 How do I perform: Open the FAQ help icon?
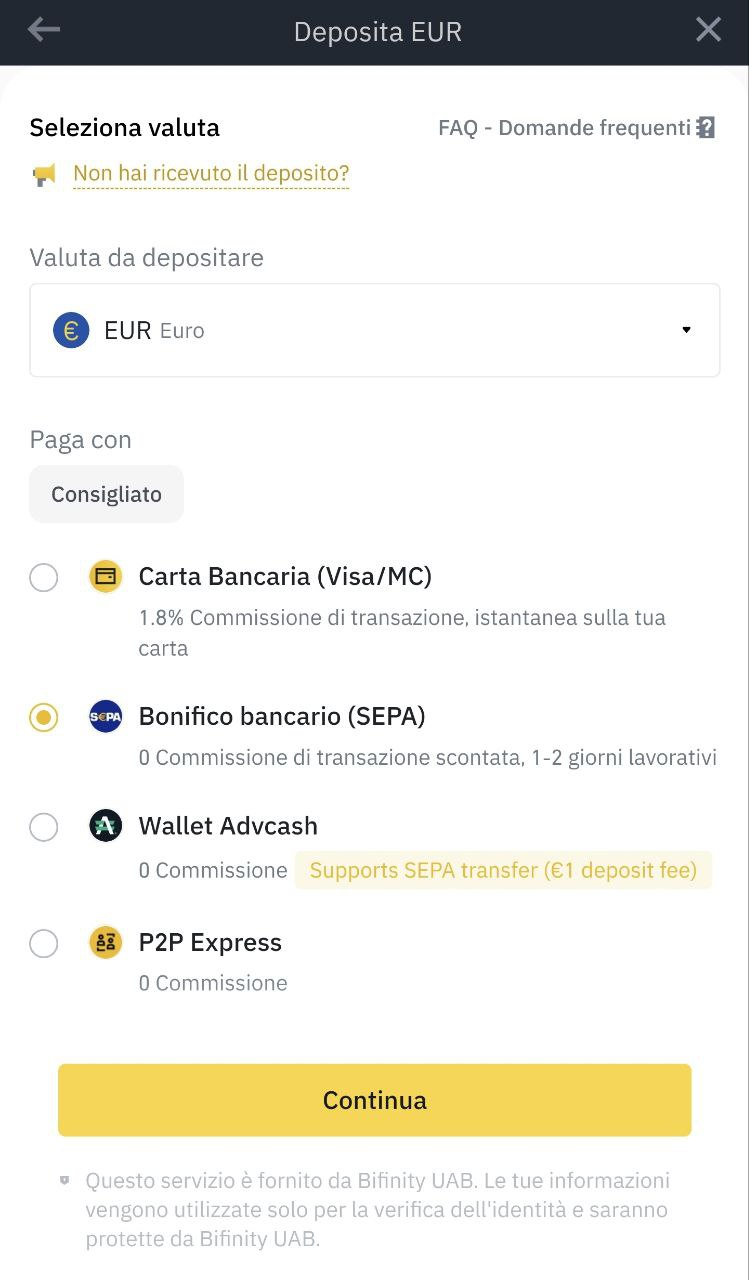(706, 128)
